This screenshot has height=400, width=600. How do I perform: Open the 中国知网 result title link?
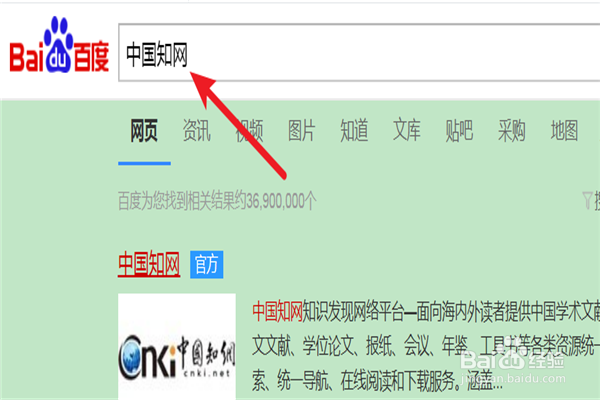click(x=149, y=264)
